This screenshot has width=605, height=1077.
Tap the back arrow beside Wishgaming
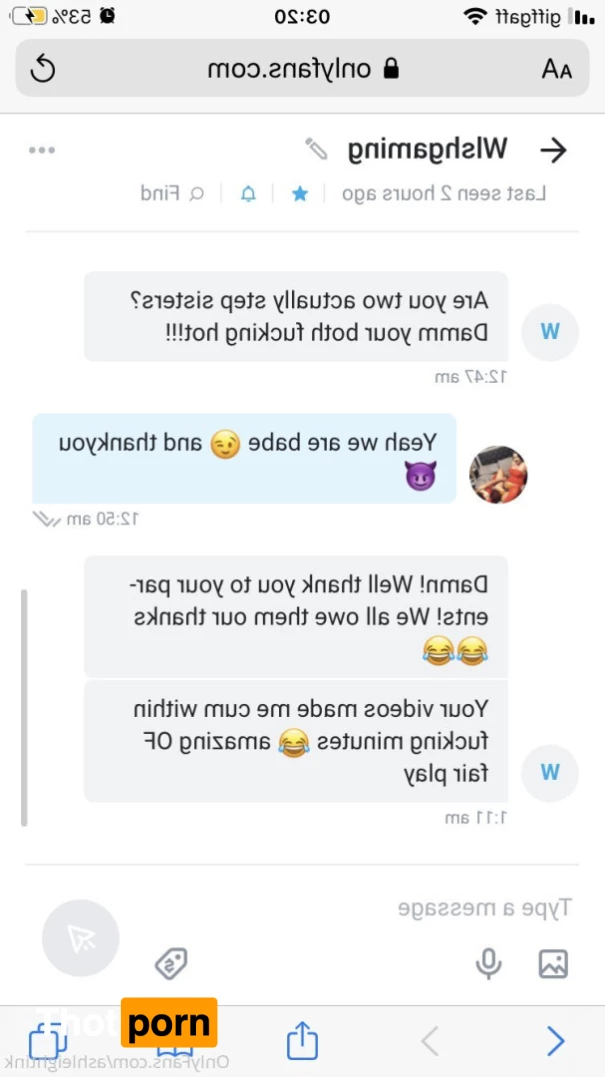point(553,150)
